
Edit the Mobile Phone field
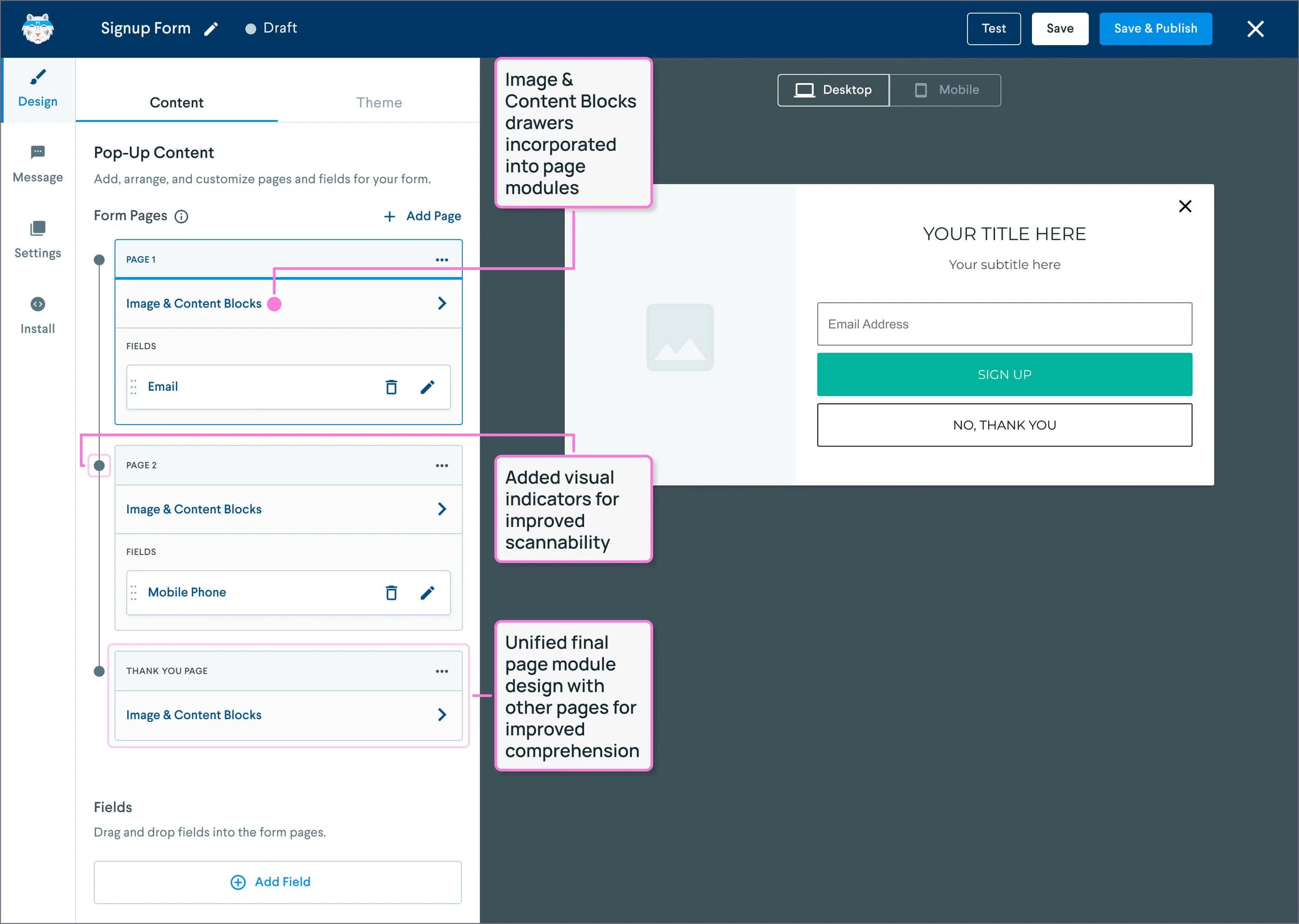click(x=427, y=592)
